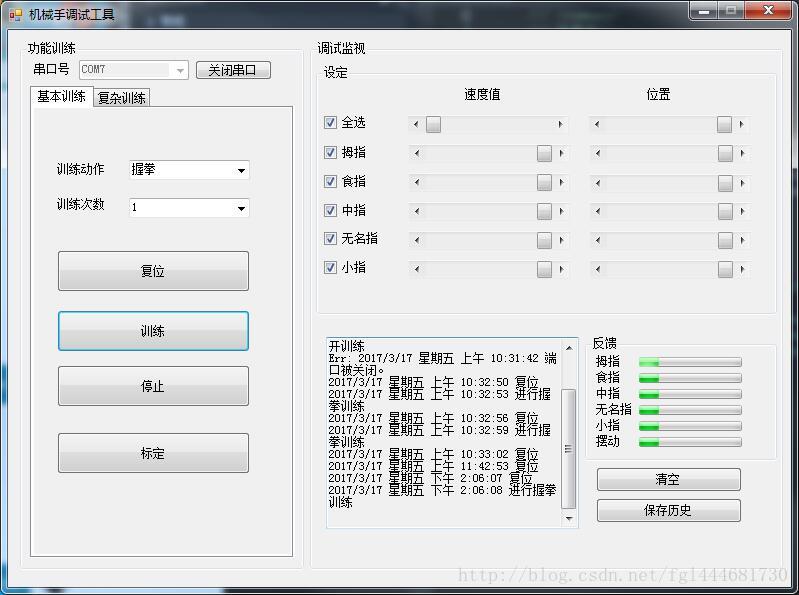The height and width of the screenshot is (595, 799).
Task: Click left arrow of 食指 position slider
Action: point(598,183)
